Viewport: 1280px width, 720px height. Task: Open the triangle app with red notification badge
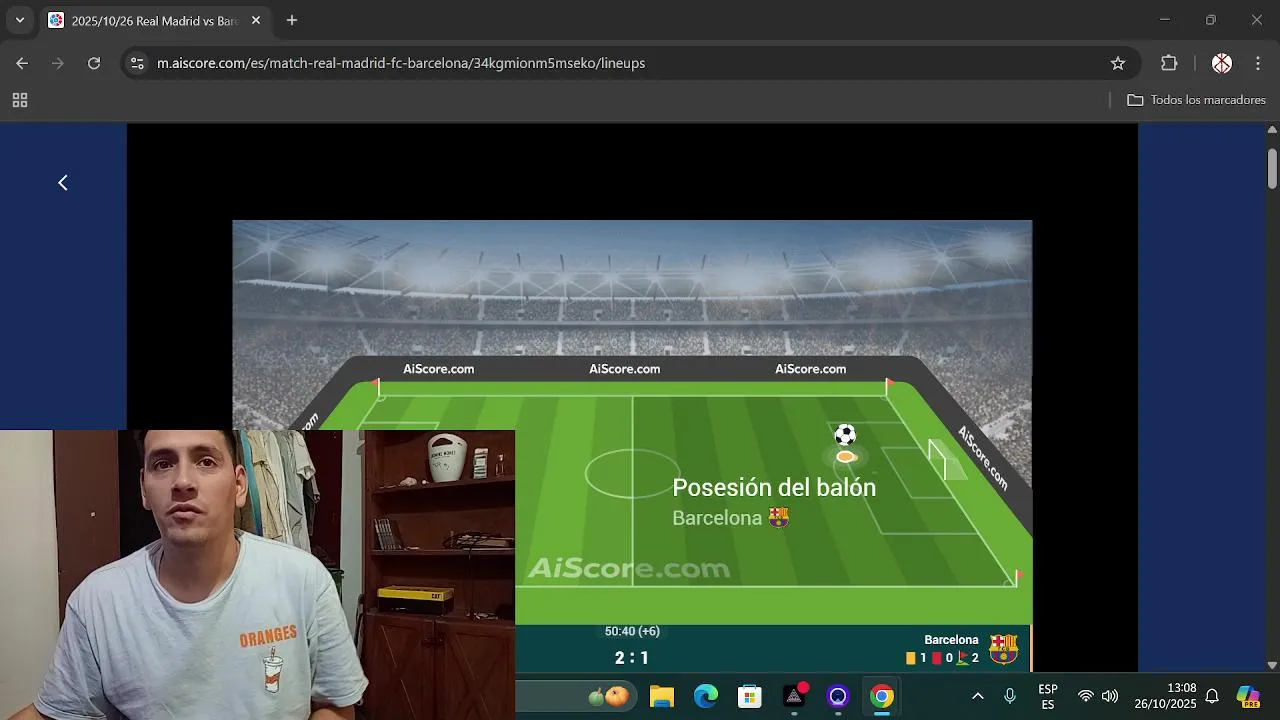[795, 696]
